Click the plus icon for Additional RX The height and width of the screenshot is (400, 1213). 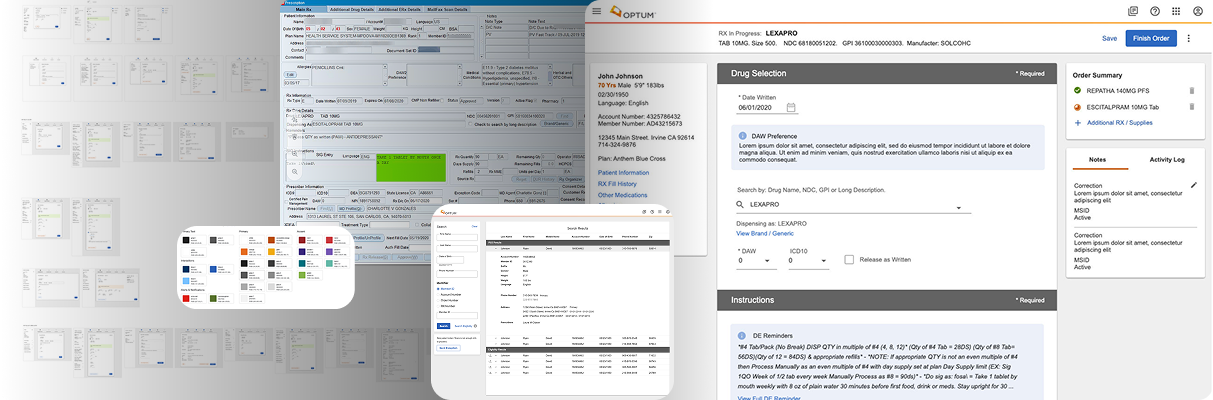click(1077, 122)
